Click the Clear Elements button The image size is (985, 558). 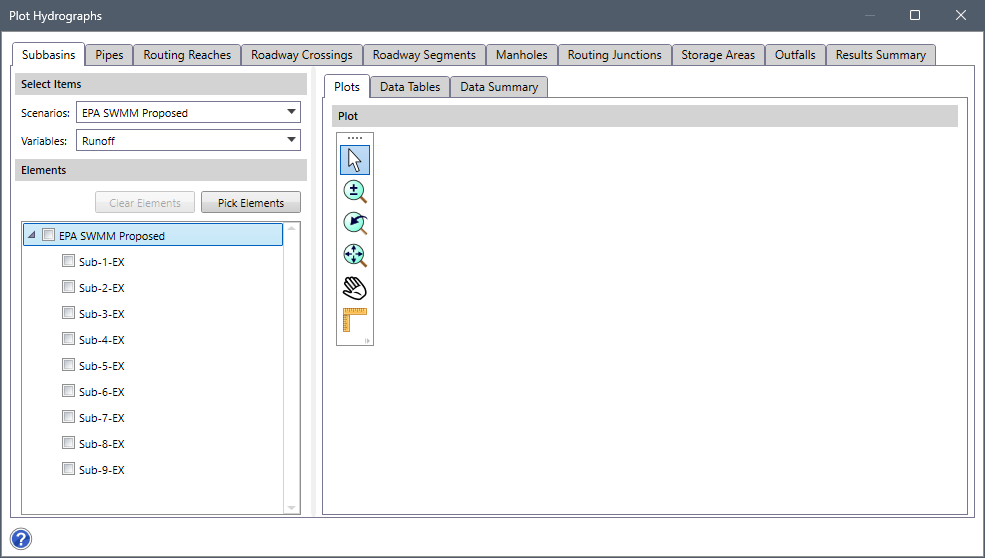click(145, 202)
